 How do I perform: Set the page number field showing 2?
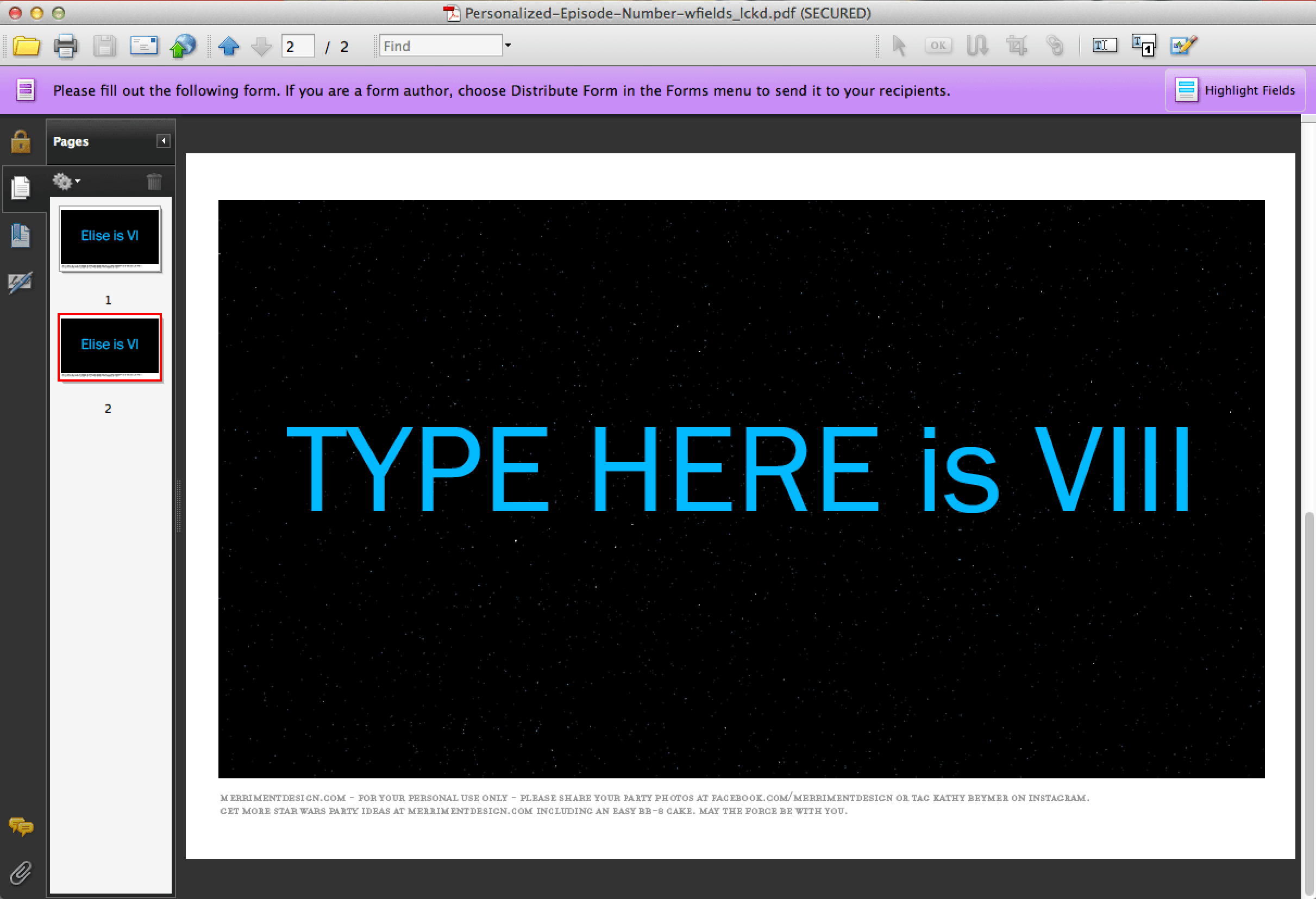pos(298,46)
